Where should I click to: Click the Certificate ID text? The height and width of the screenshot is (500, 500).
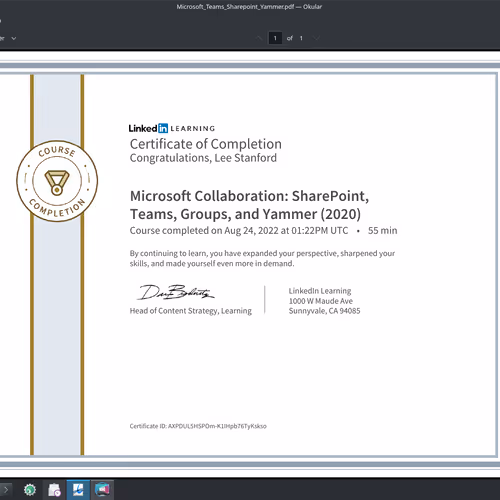click(198, 426)
